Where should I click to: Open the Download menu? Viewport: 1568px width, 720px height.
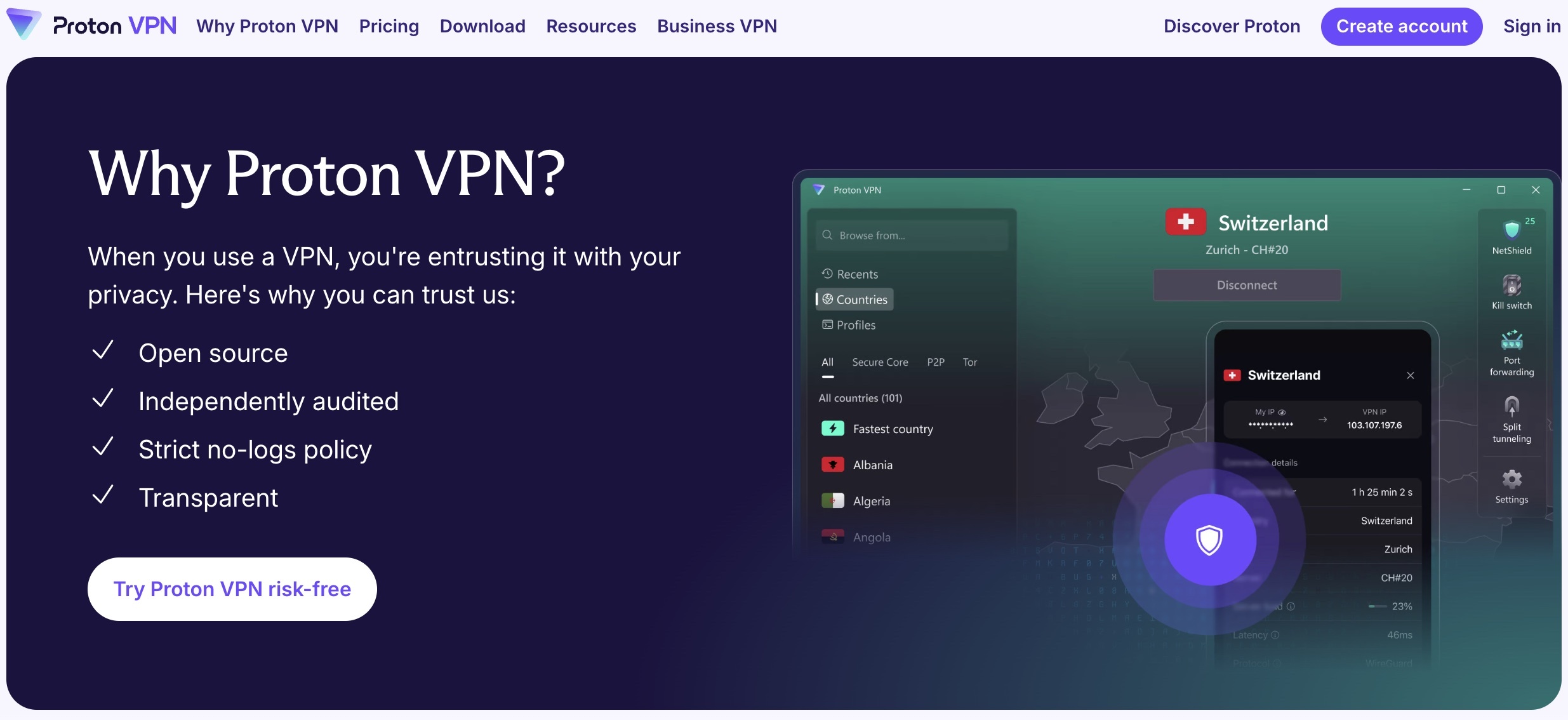click(x=482, y=26)
